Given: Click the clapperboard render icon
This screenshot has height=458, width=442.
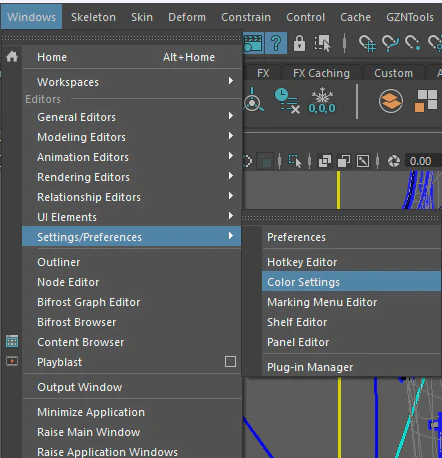Looking at the screenshot, I should (x=253, y=43).
